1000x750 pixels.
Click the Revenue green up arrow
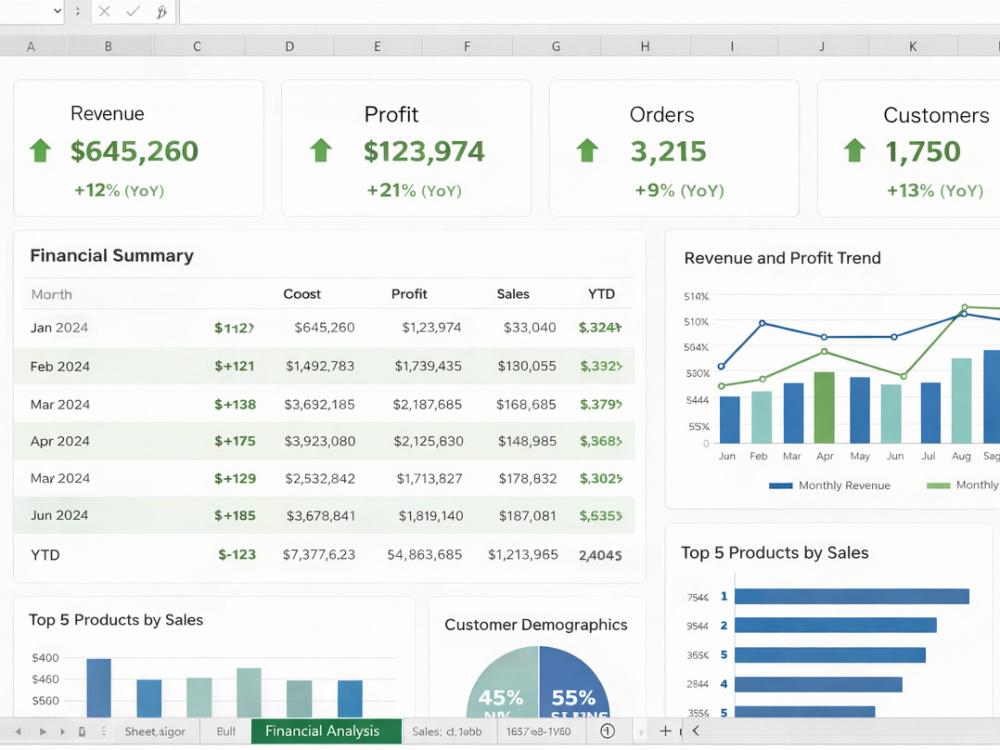point(40,151)
